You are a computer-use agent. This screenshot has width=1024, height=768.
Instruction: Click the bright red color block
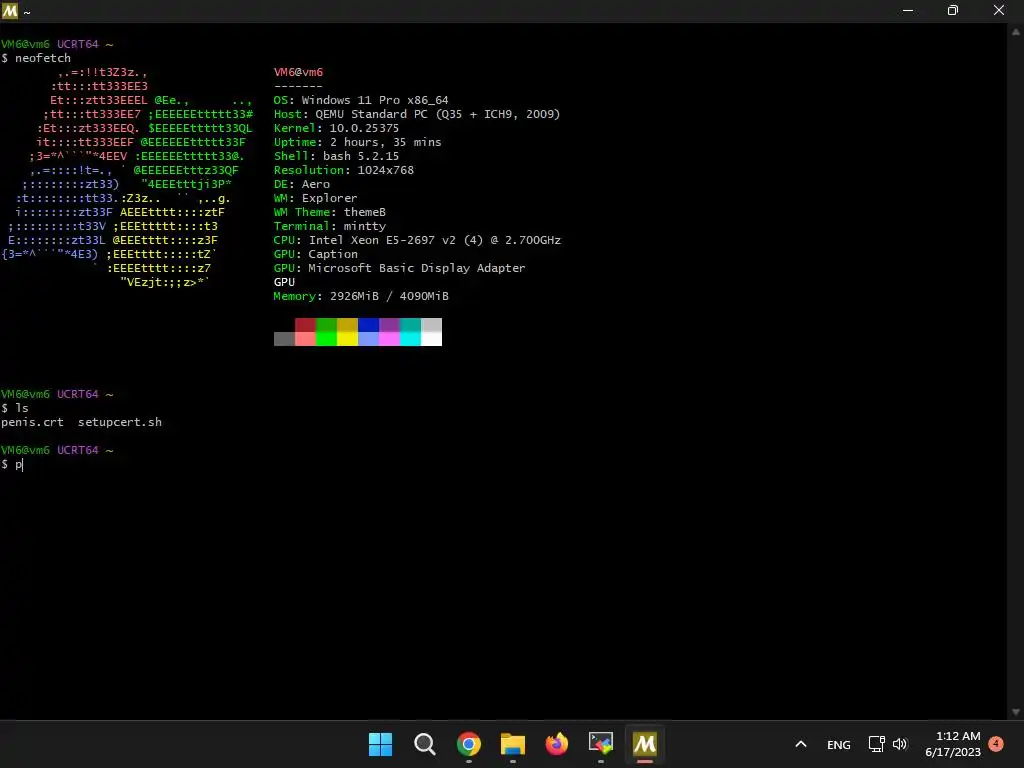[x=305, y=339]
